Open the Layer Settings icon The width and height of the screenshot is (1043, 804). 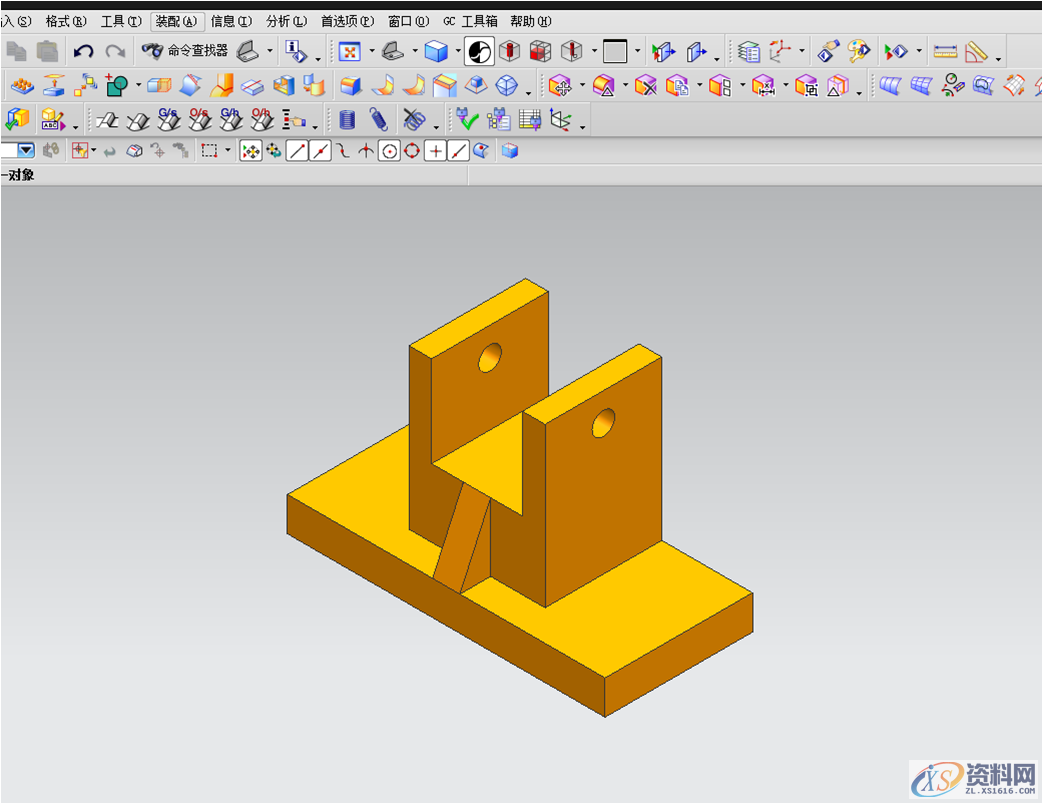point(749,51)
